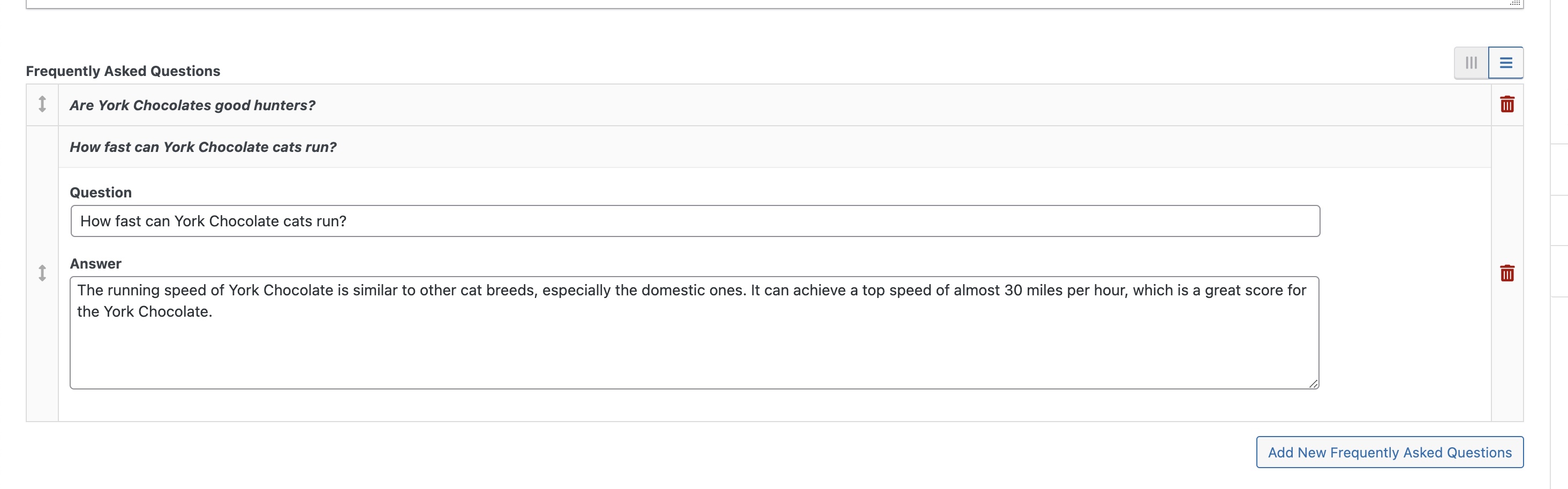This screenshot has height=489, width=1568.
Task: Place cursor after 'the York Chocolate.' in the answer
Action: (213, 312)
